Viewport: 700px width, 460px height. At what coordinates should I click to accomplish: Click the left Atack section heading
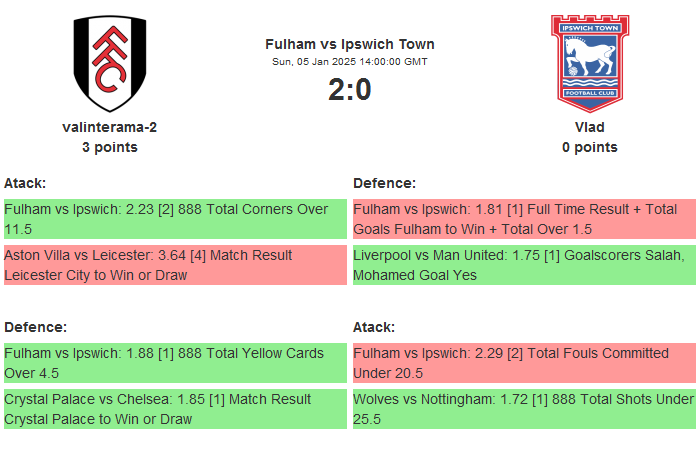click(25, 183)
